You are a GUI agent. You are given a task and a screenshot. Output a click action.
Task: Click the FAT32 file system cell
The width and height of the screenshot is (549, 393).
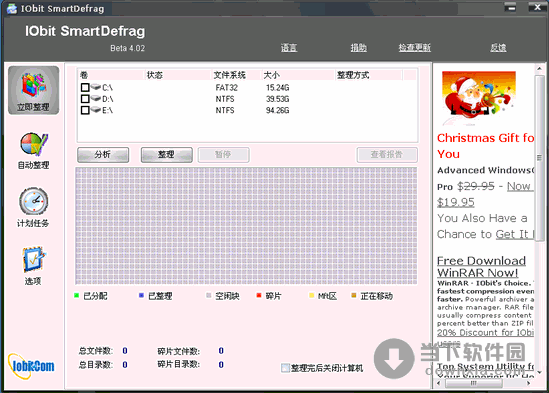227,87
